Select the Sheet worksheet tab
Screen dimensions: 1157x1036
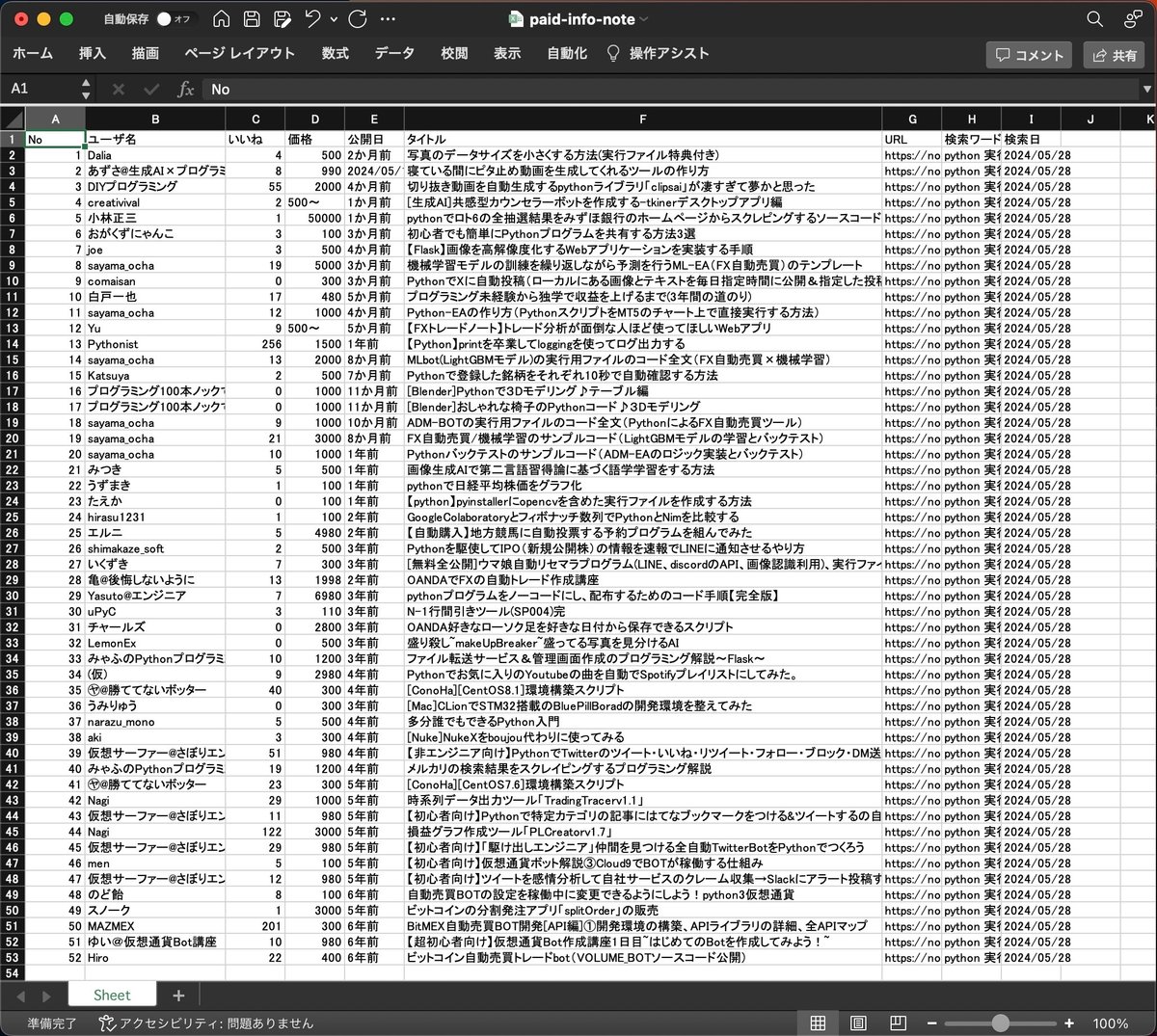[112, 996]
